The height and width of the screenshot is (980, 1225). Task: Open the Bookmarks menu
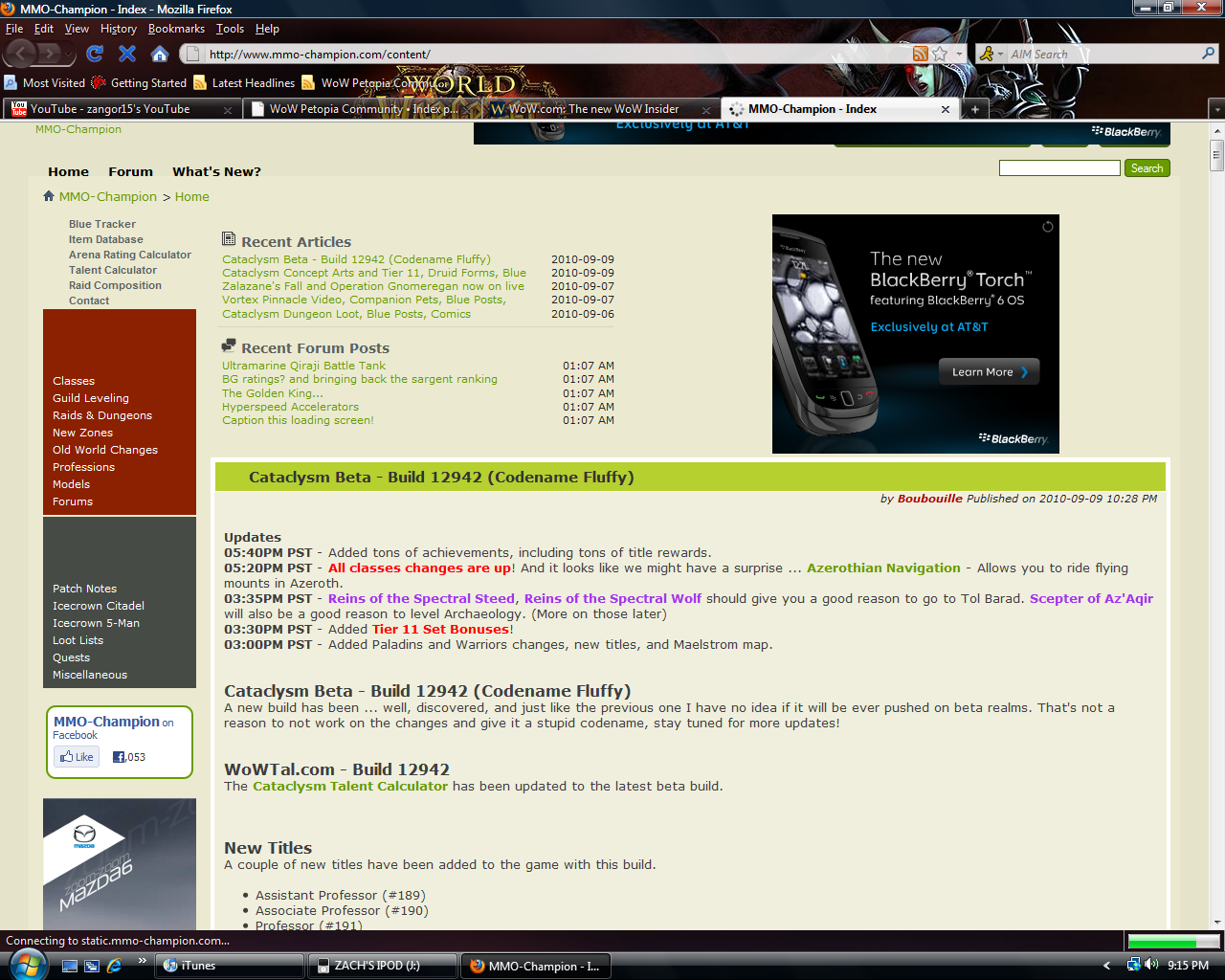(x=176, y=29)
